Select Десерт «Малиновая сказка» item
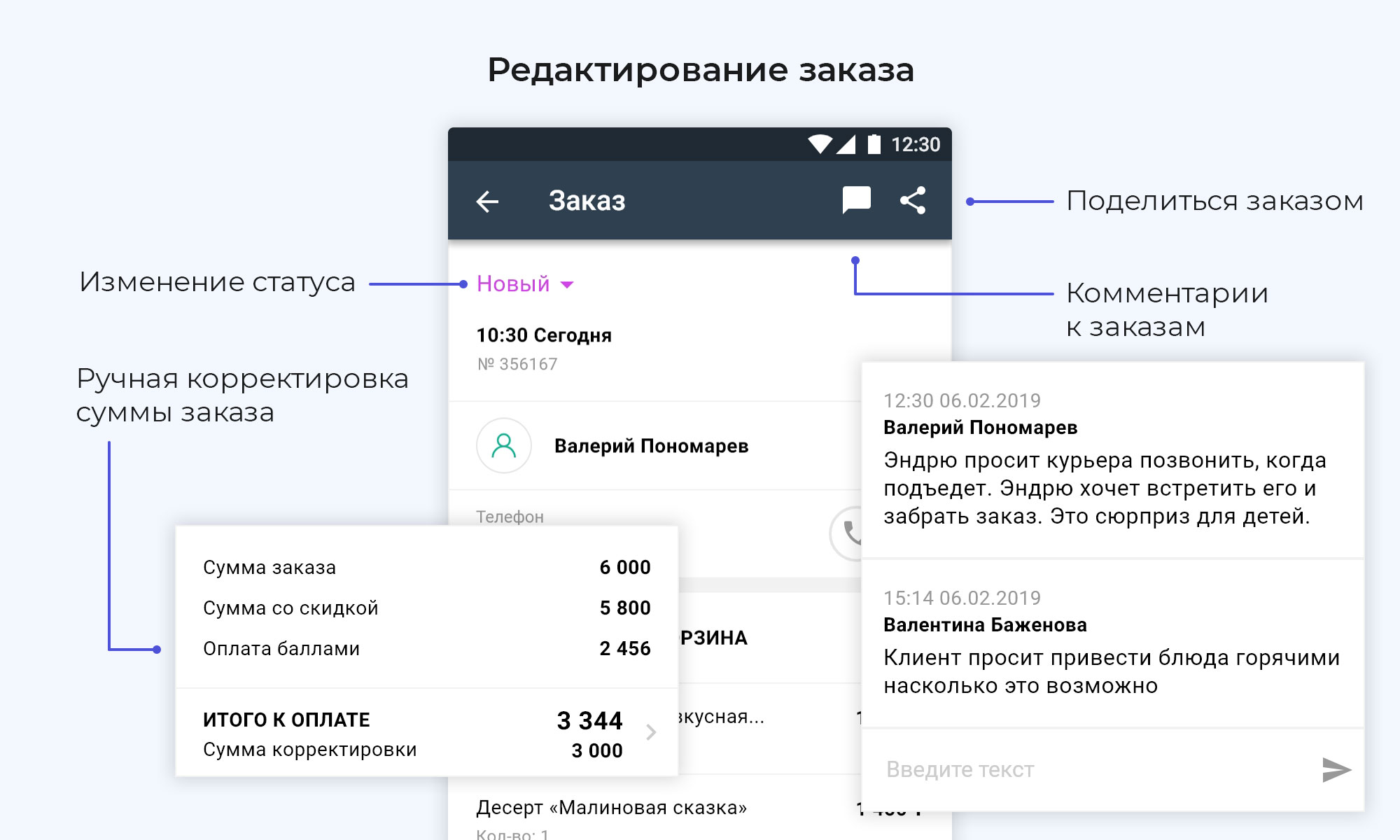 point(611,808)
